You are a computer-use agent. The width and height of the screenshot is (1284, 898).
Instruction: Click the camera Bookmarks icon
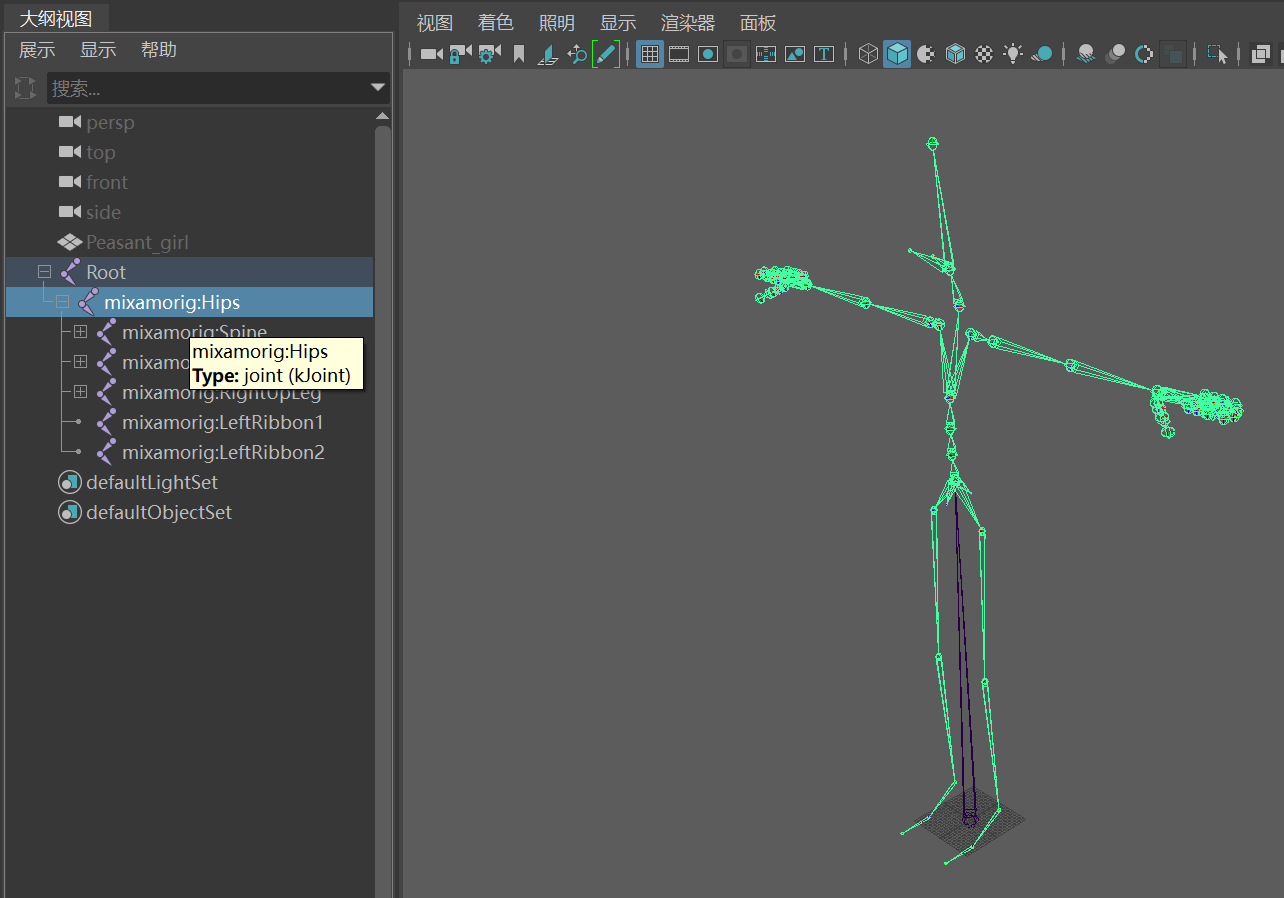click(x=519, y=54)
